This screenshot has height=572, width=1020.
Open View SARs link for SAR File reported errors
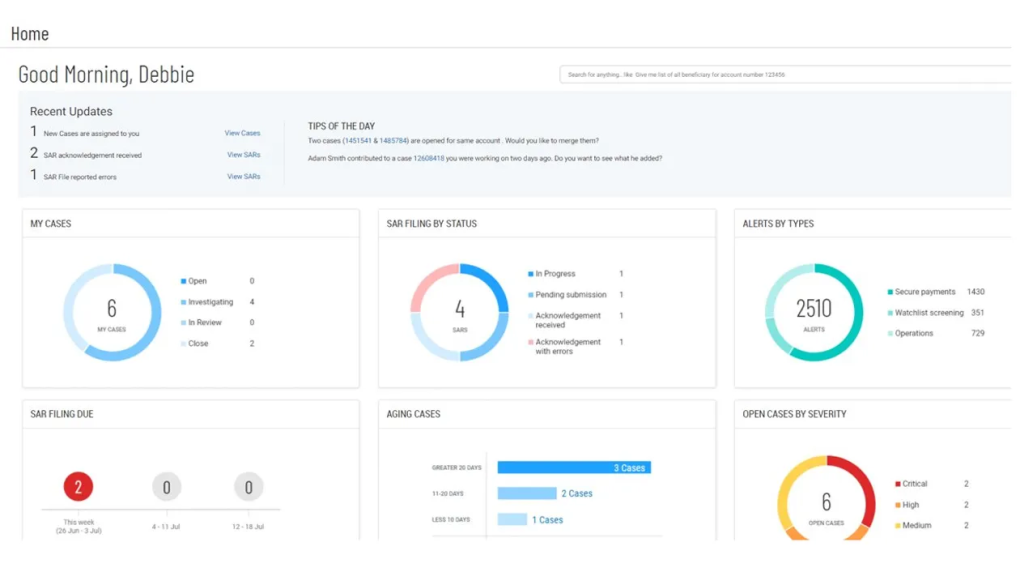tap(243, 177)
